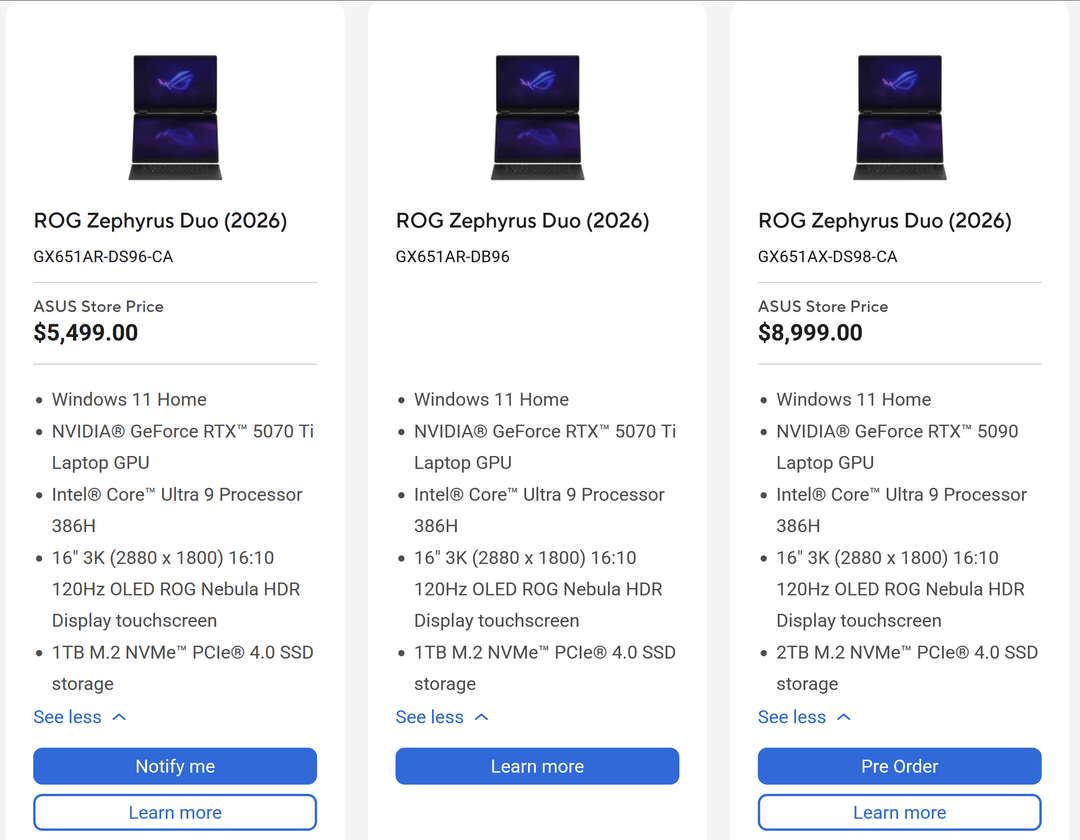
Task: Open ROG Zephyrus Duo title above GX651AR-DB96
Action: coord(522,221)
